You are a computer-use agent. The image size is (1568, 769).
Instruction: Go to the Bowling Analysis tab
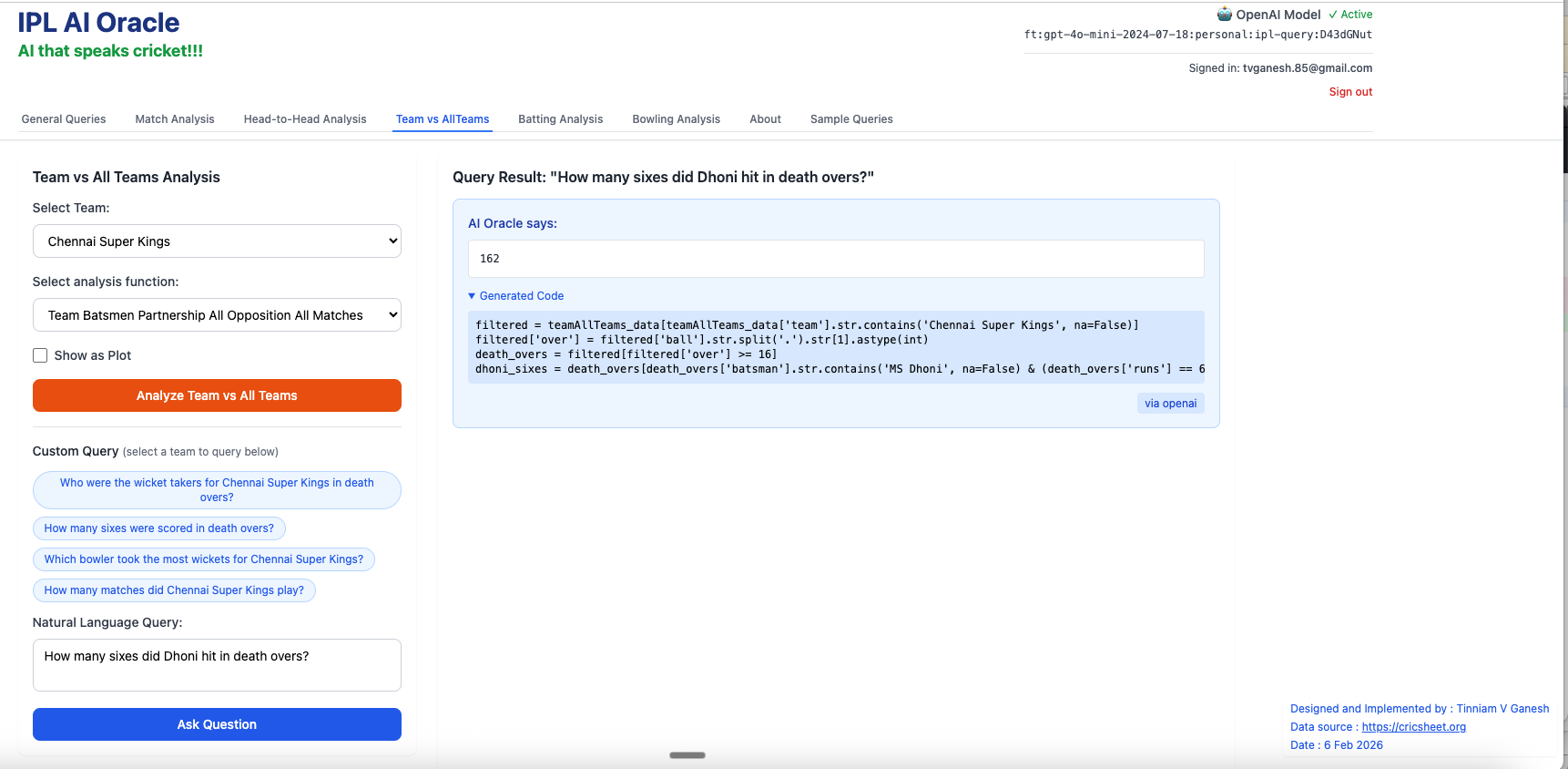676,119
